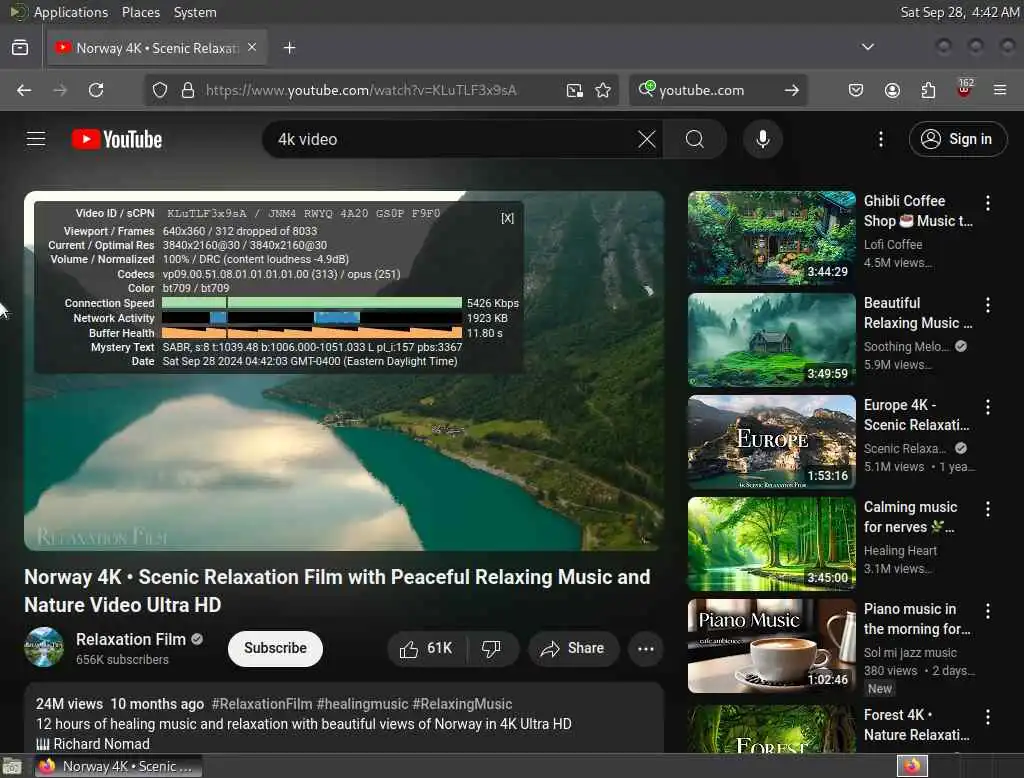Play Ghibli Coffee Shop thumbnail
Screen dimensions: 1024x778
point(771,238)
